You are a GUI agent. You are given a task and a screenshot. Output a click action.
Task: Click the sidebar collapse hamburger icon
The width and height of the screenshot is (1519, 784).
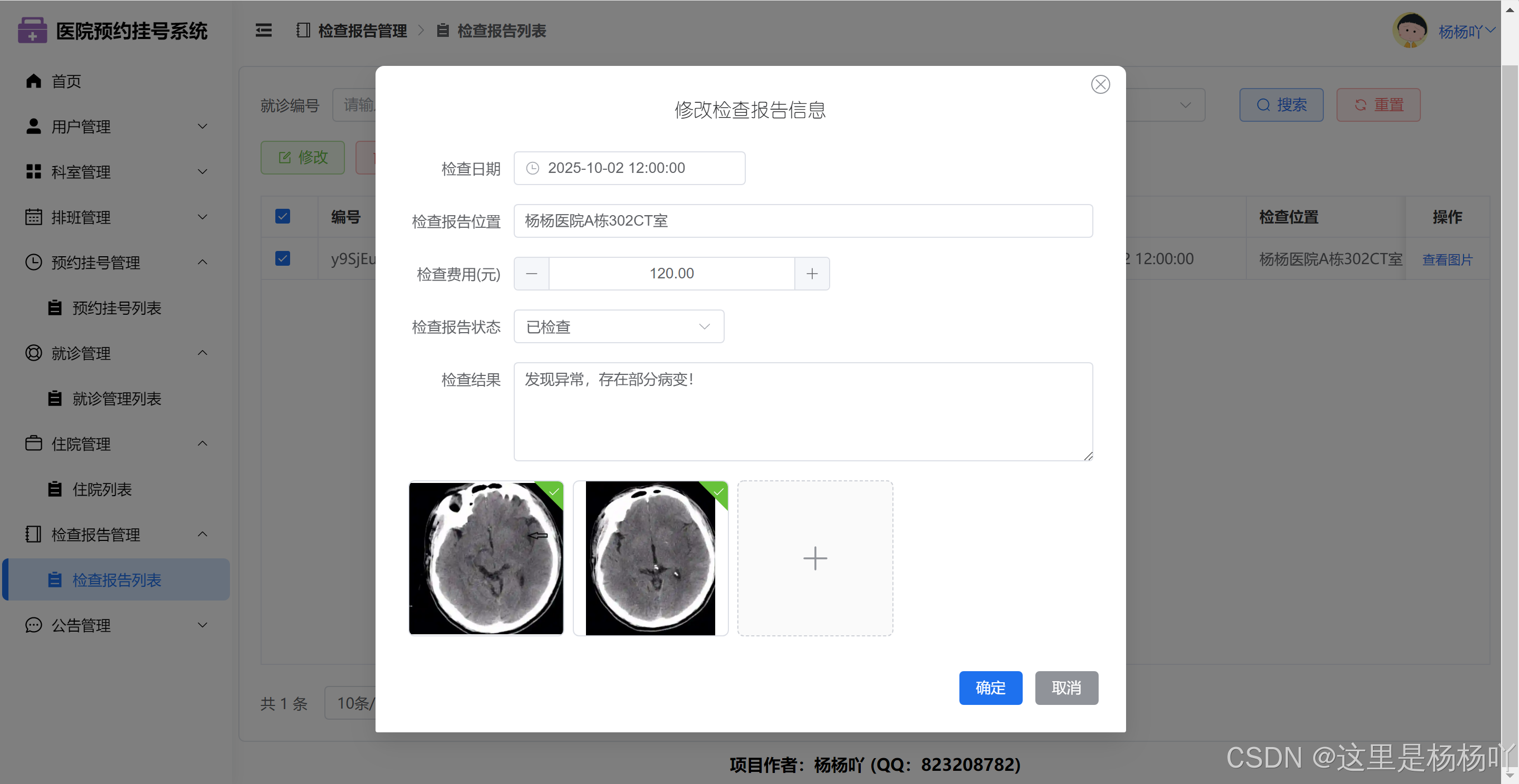point(264,31)
